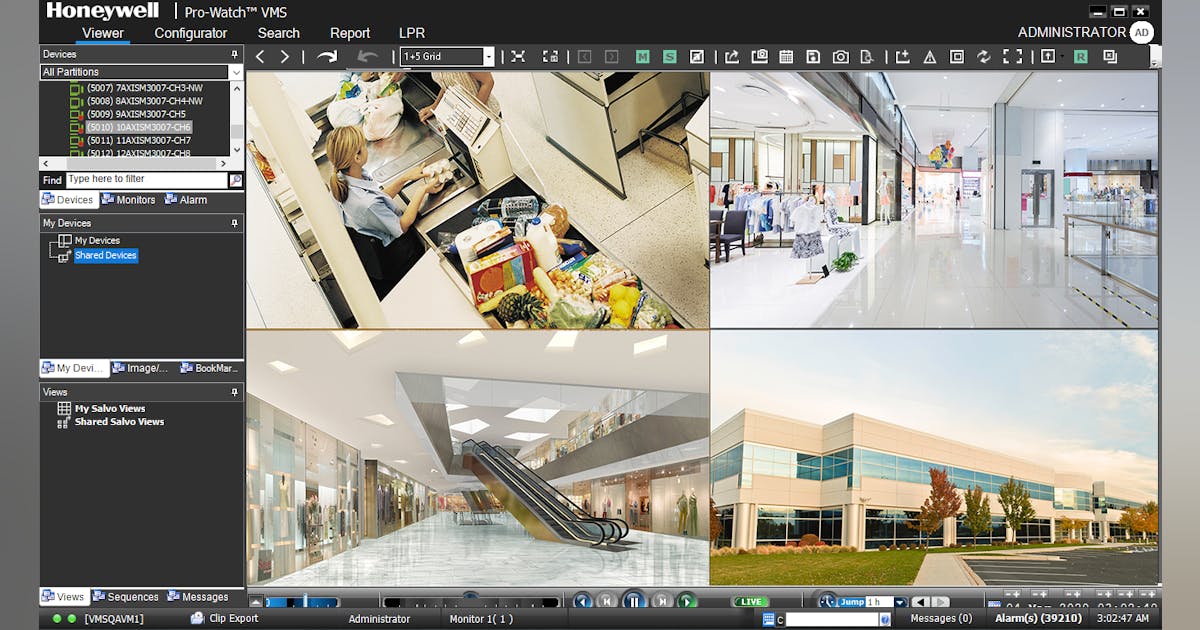Click the green R toolbar icon

1081,57
